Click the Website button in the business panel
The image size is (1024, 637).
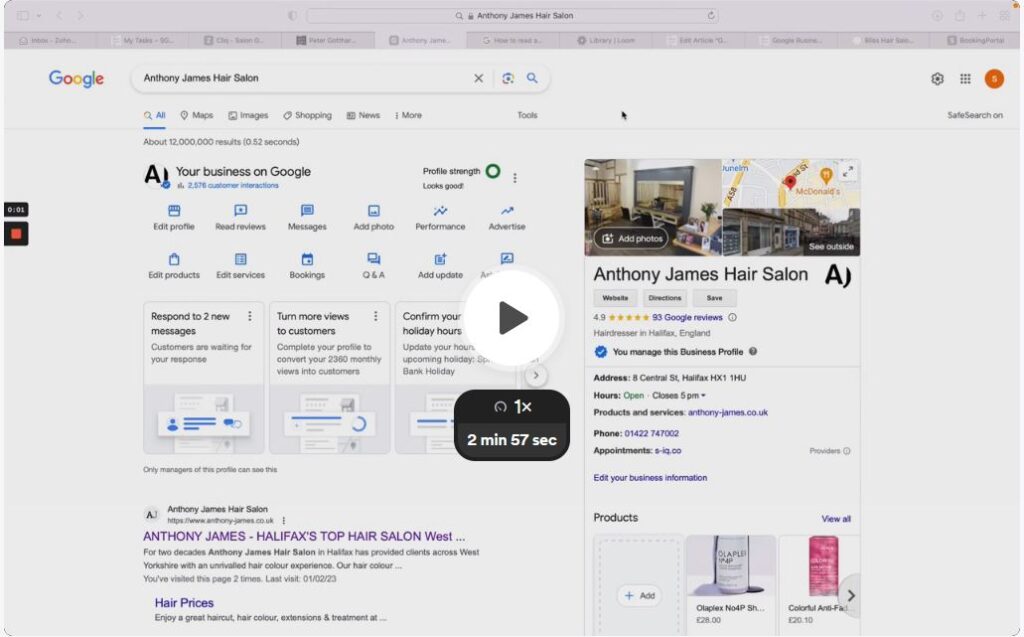[x=615, y=298]
